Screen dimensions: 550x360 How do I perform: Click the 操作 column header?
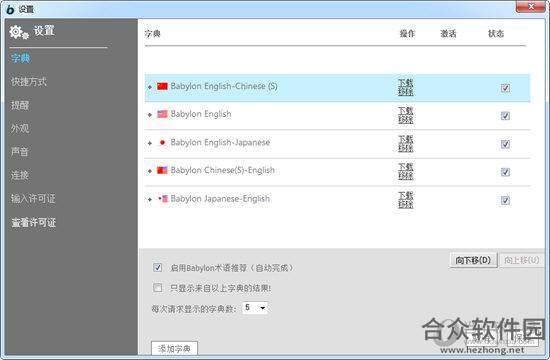(407, 34)
